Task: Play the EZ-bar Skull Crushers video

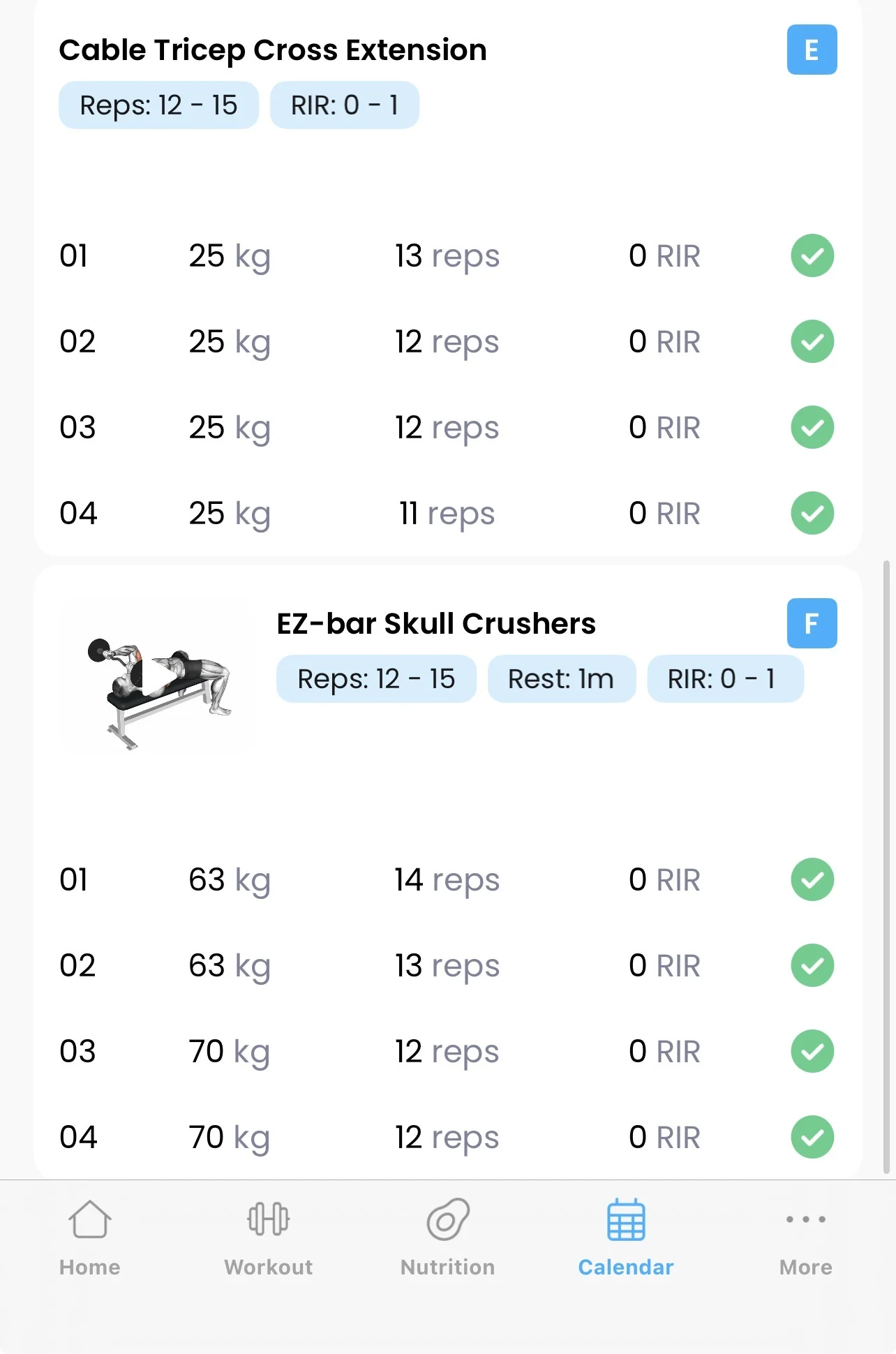Action: click(x=158, y=677)
